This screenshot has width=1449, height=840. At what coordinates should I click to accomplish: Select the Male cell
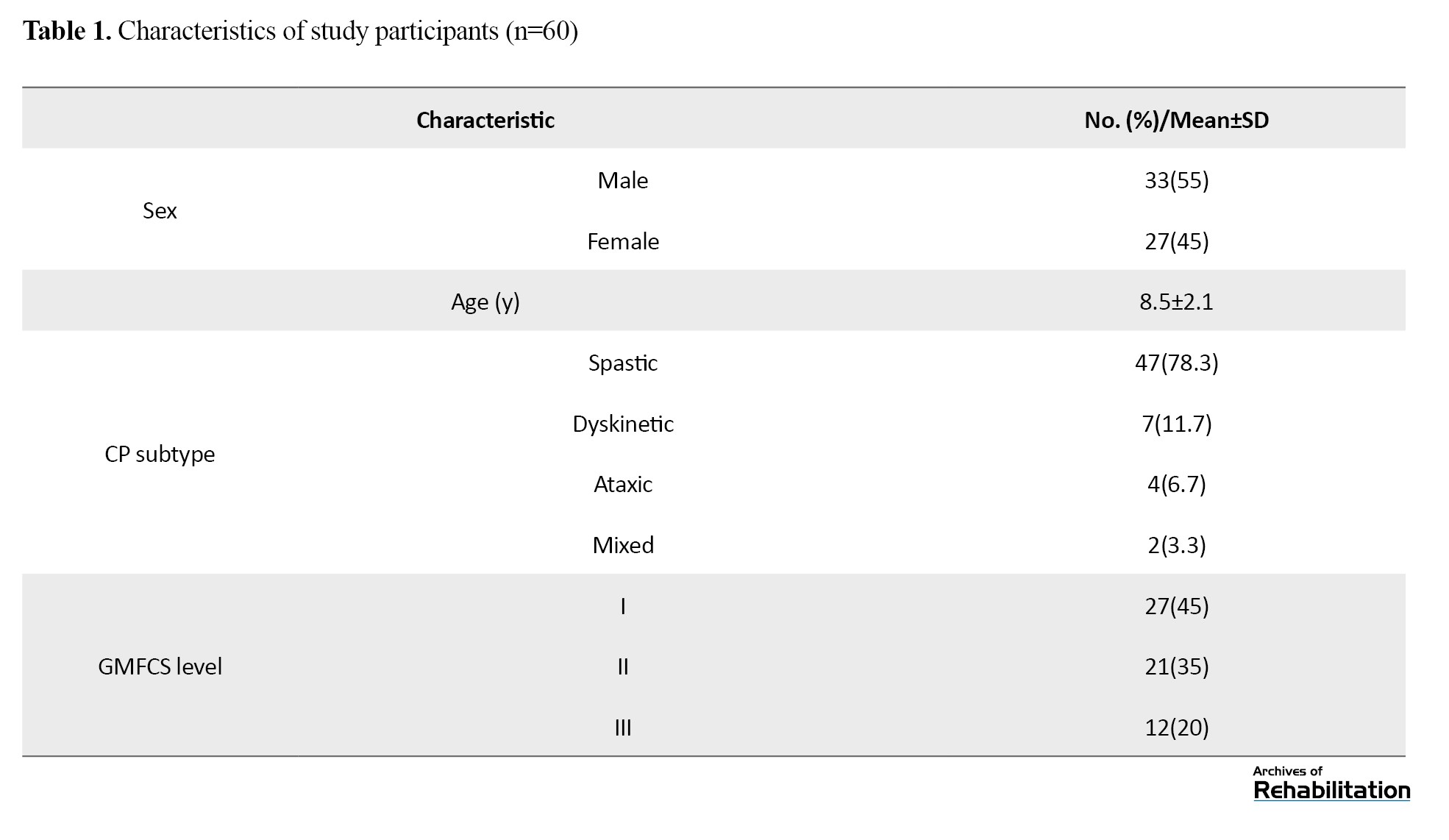pos(622,180)
